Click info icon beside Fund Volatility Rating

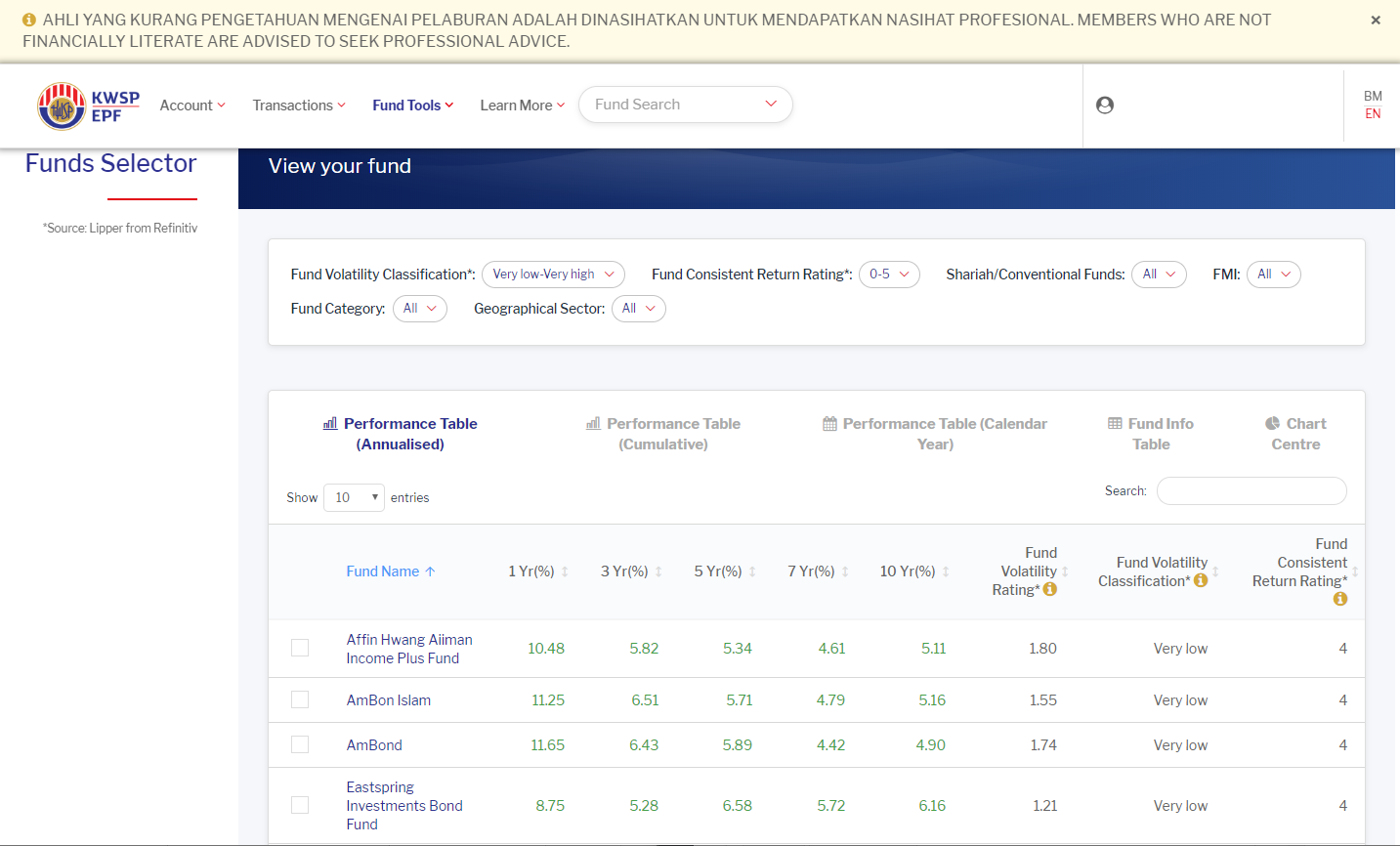1050,589
